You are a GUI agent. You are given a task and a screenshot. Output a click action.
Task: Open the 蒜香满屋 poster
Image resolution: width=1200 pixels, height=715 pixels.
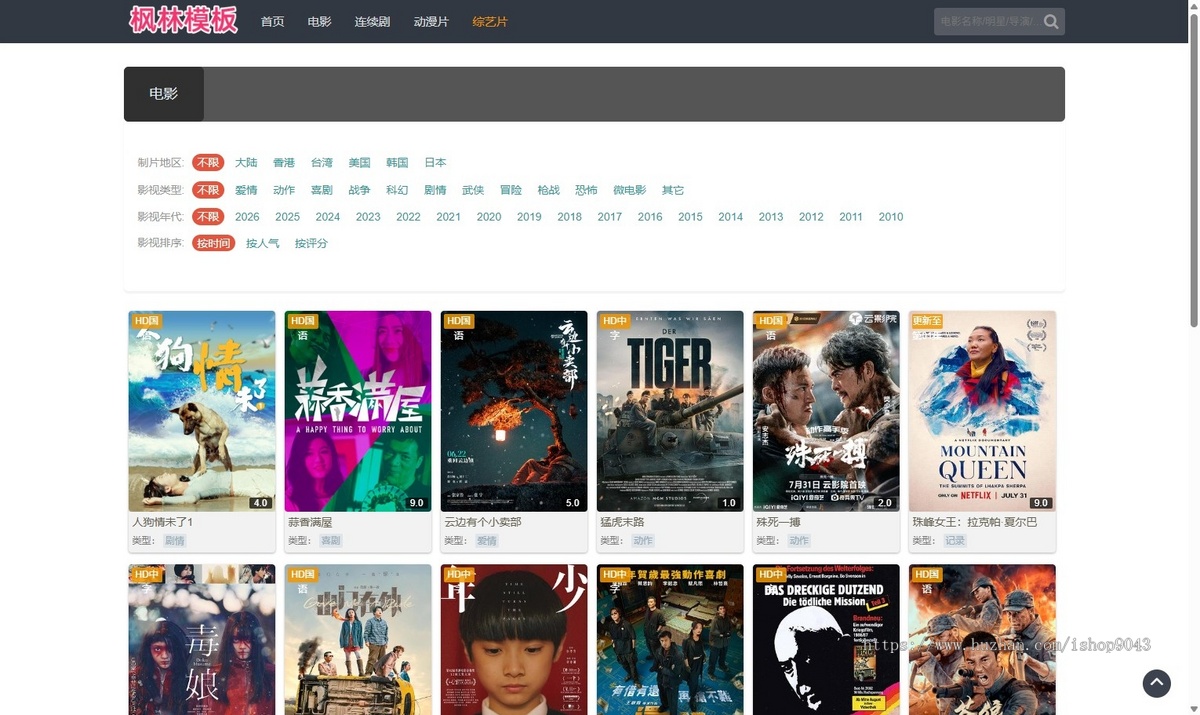click(358, 411)
